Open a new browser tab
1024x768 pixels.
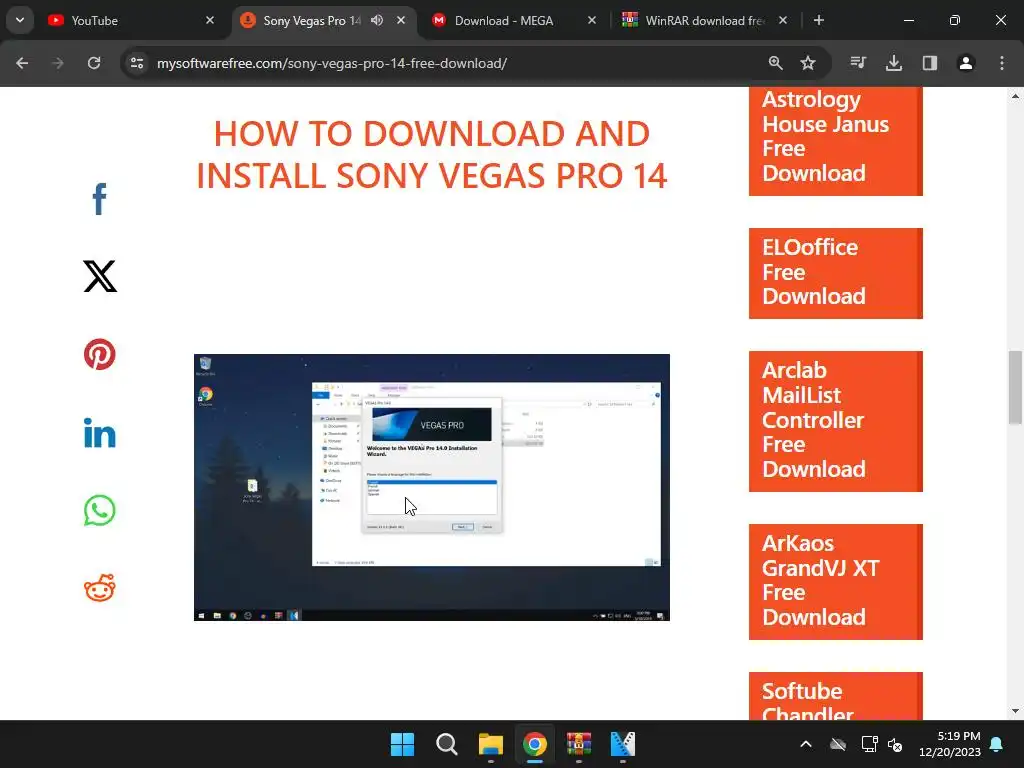(x=818, y=20)
